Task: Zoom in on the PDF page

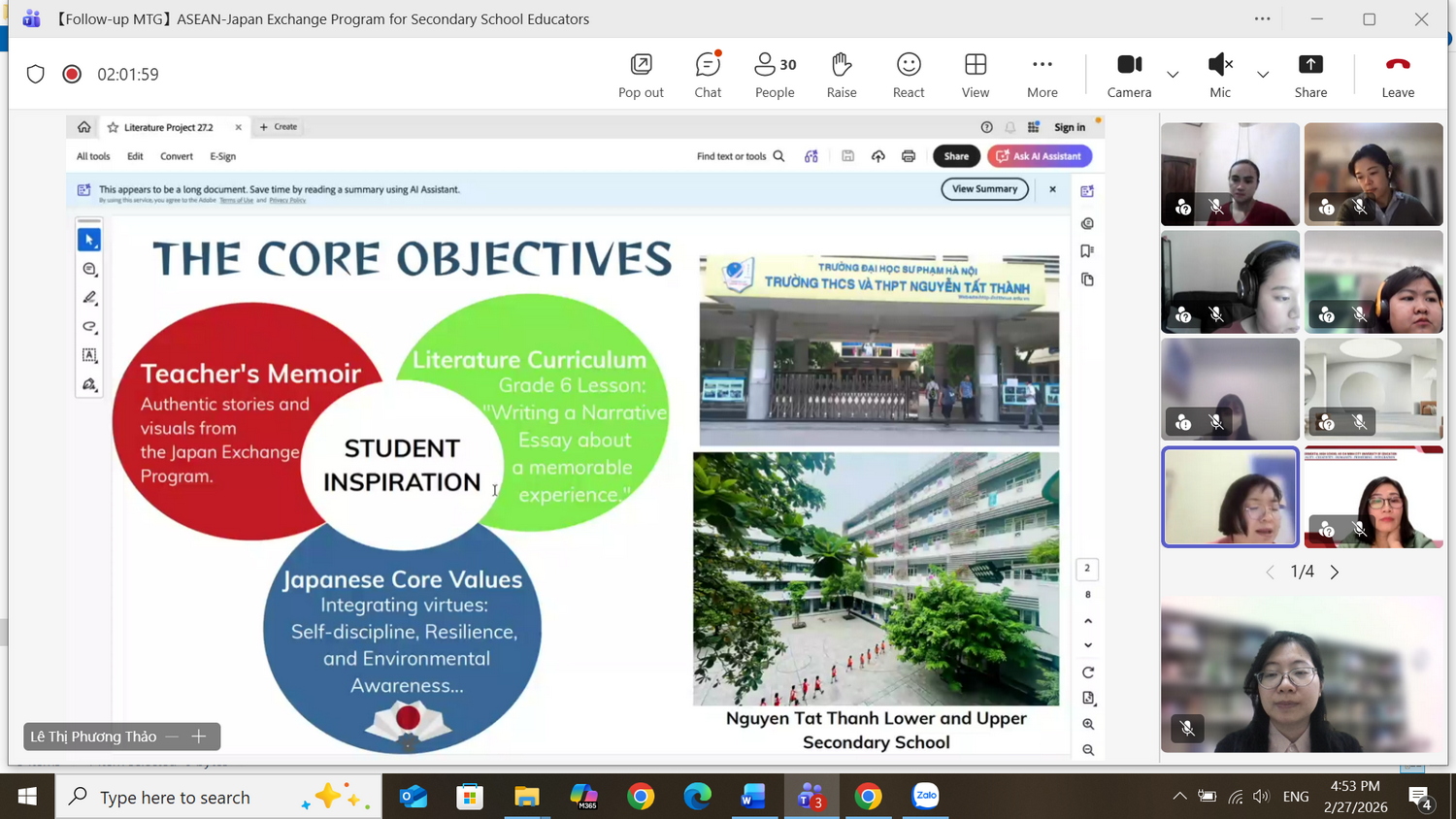Action: pyautogui.click(x=1087, y=723)
